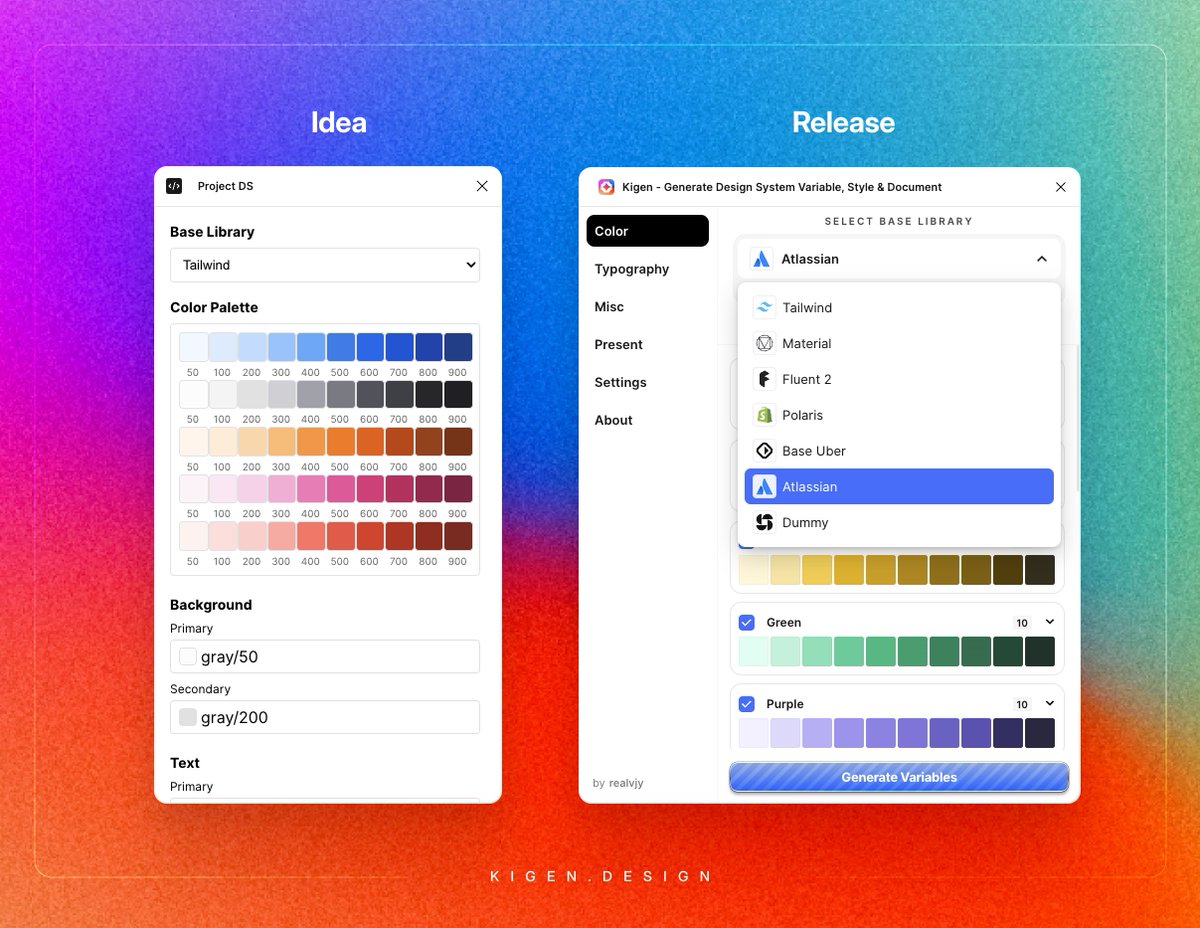The width and height of the screenshot is (1200, 928).
Task: Pick the darkest Green swatch in Kigen
Action: 1040,651
